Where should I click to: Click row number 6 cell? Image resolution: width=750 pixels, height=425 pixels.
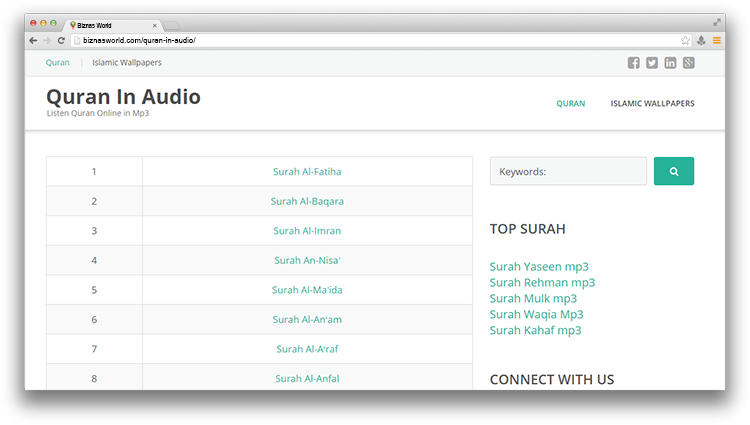pos(94,320)
